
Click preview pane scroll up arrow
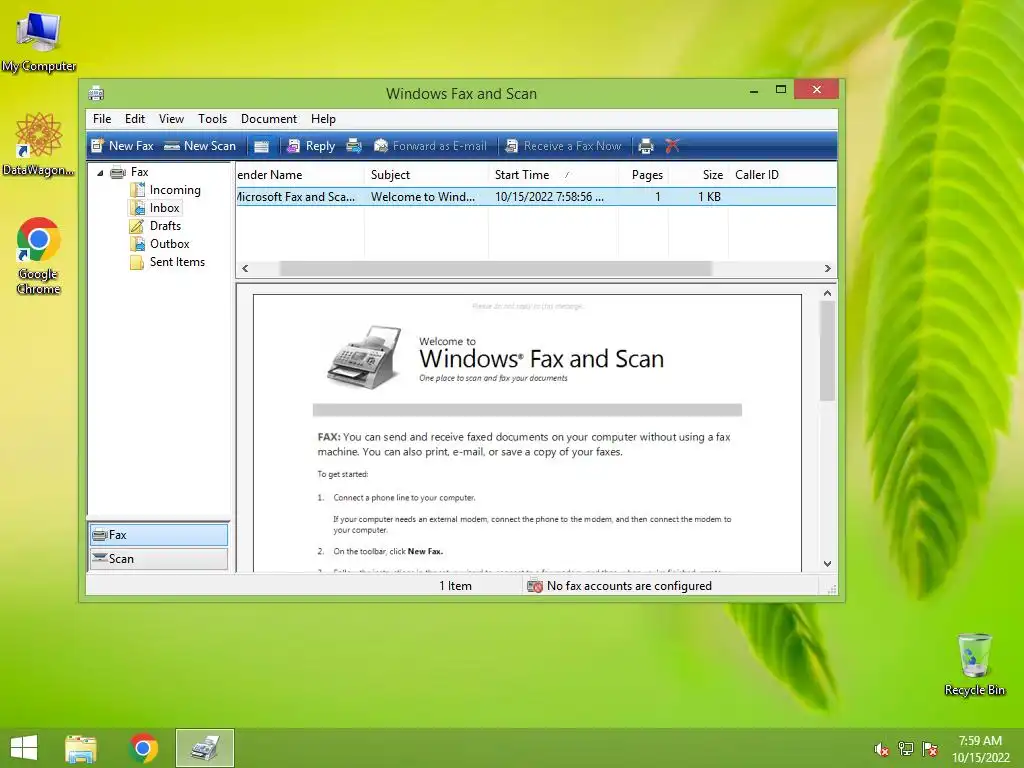coord(827,293)
